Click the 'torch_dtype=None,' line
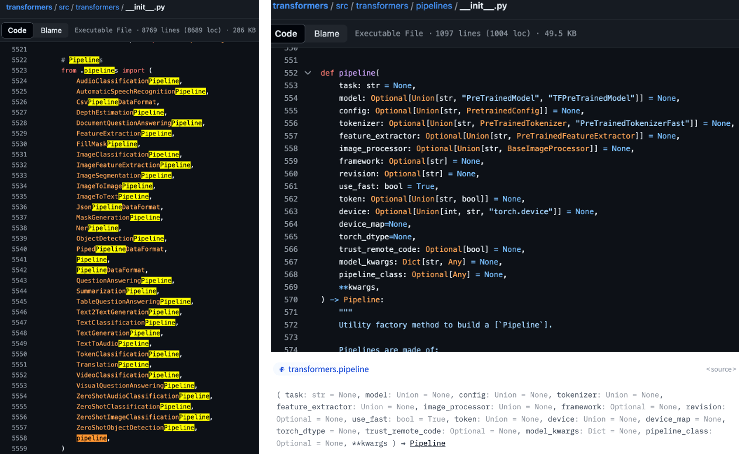The height and width of the screenshot is (454, 739). 377,237
